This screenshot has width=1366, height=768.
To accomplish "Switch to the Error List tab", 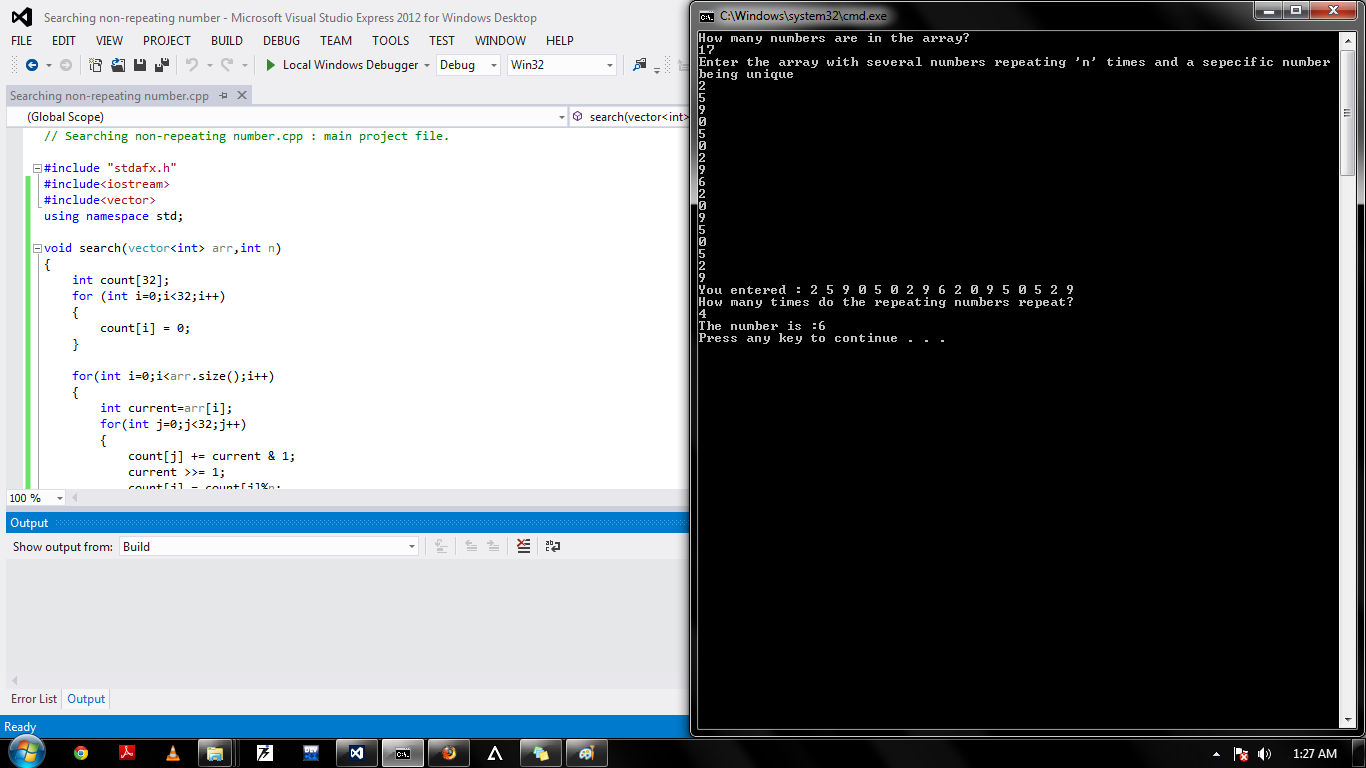I will pyautogui.click(x=33, y=699).
